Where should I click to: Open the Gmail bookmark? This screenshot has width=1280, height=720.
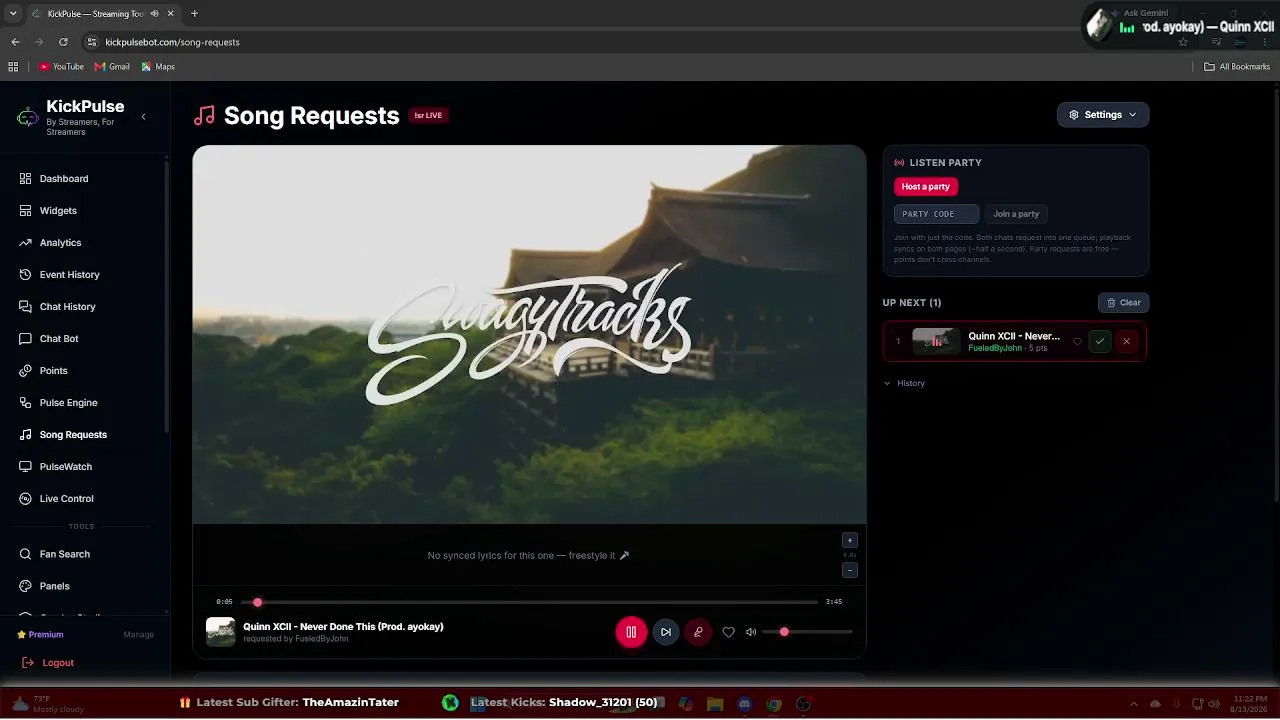112,67
